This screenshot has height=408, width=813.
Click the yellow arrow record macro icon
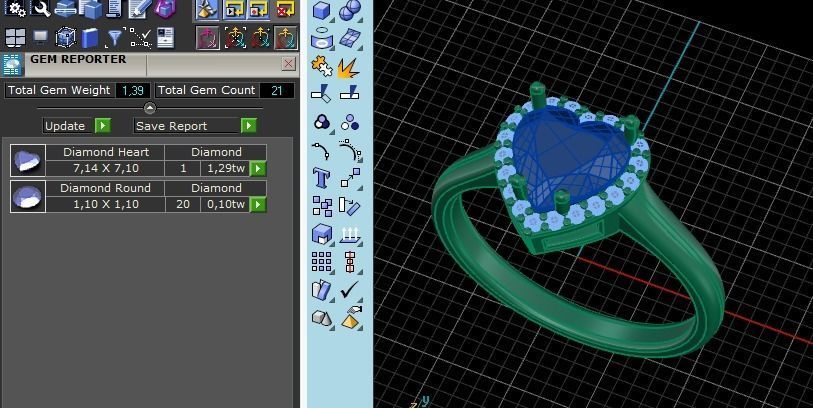pyautogui.click(x=258, y=9)
